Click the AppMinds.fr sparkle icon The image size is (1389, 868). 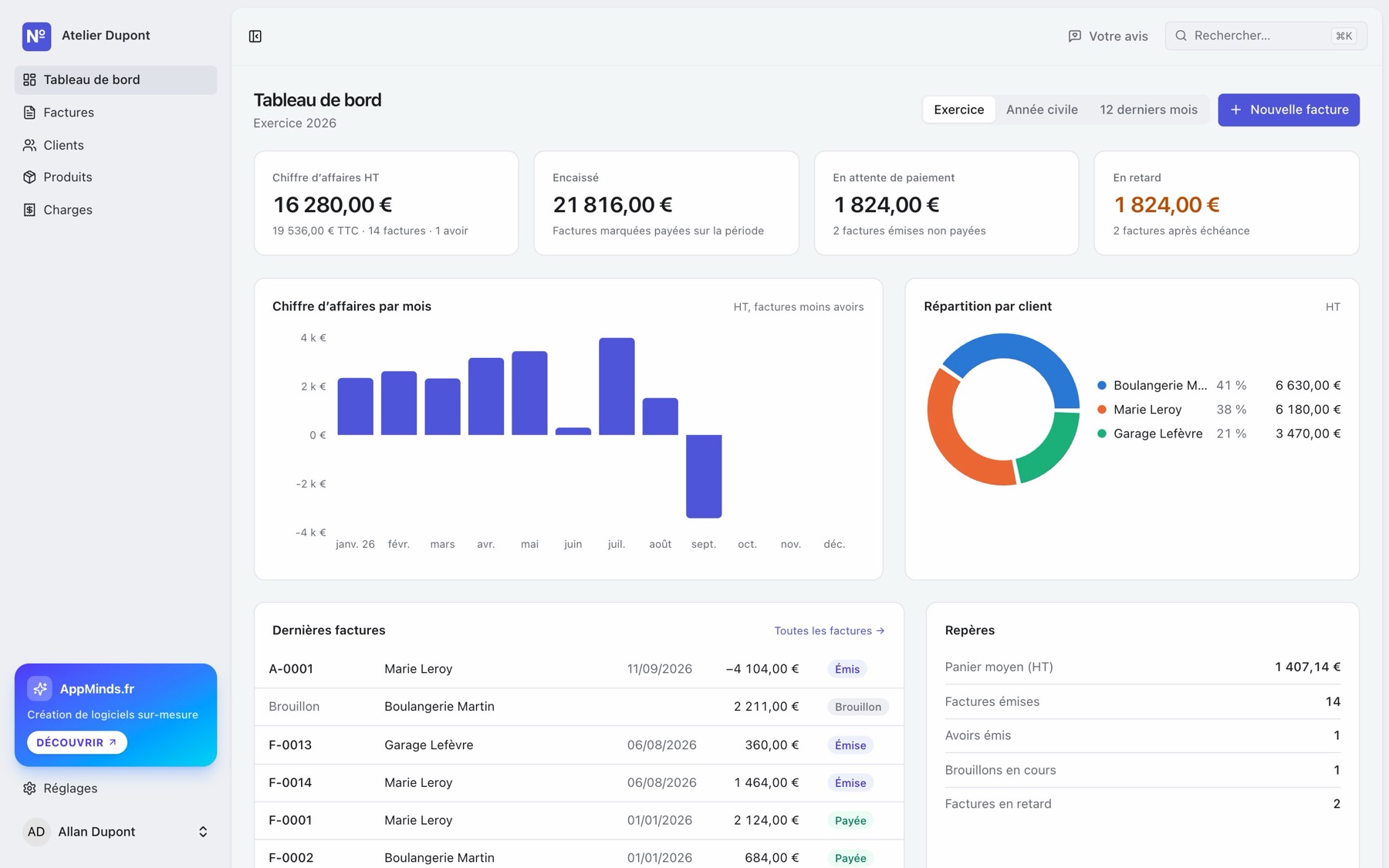click(x=39, y=688)
